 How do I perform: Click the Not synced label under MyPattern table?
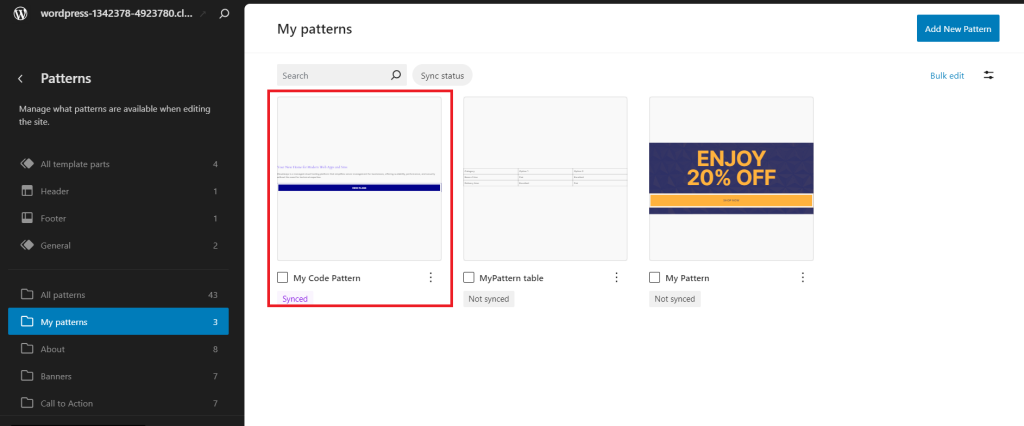489,299
